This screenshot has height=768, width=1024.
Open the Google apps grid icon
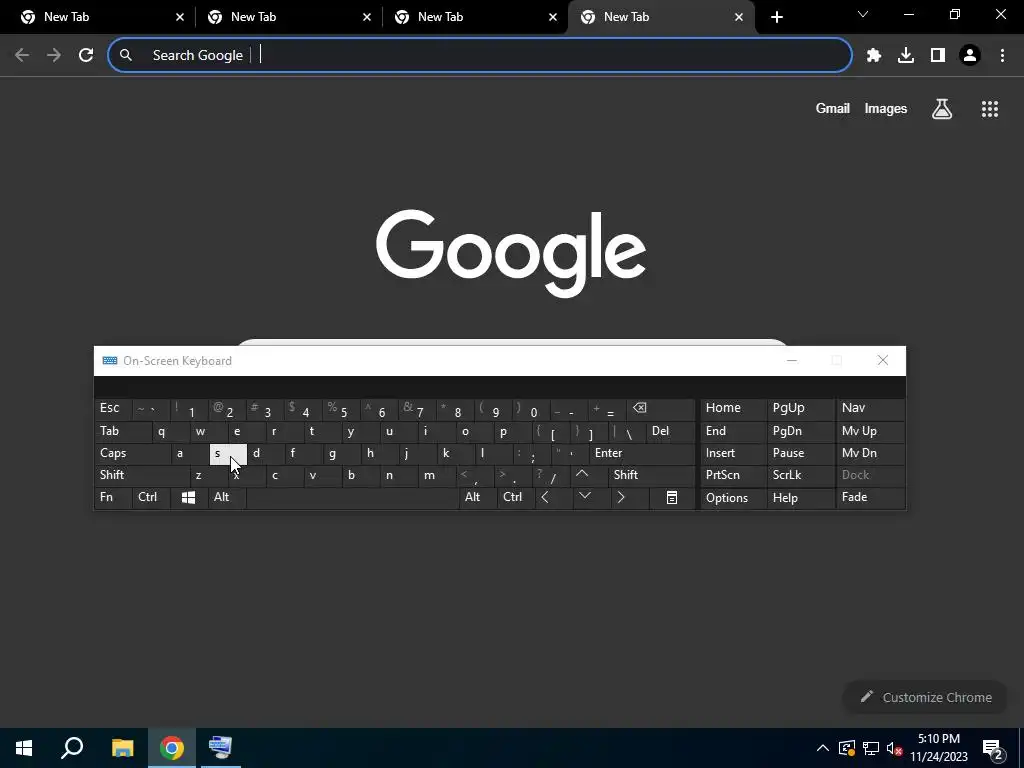pos(989,109)
